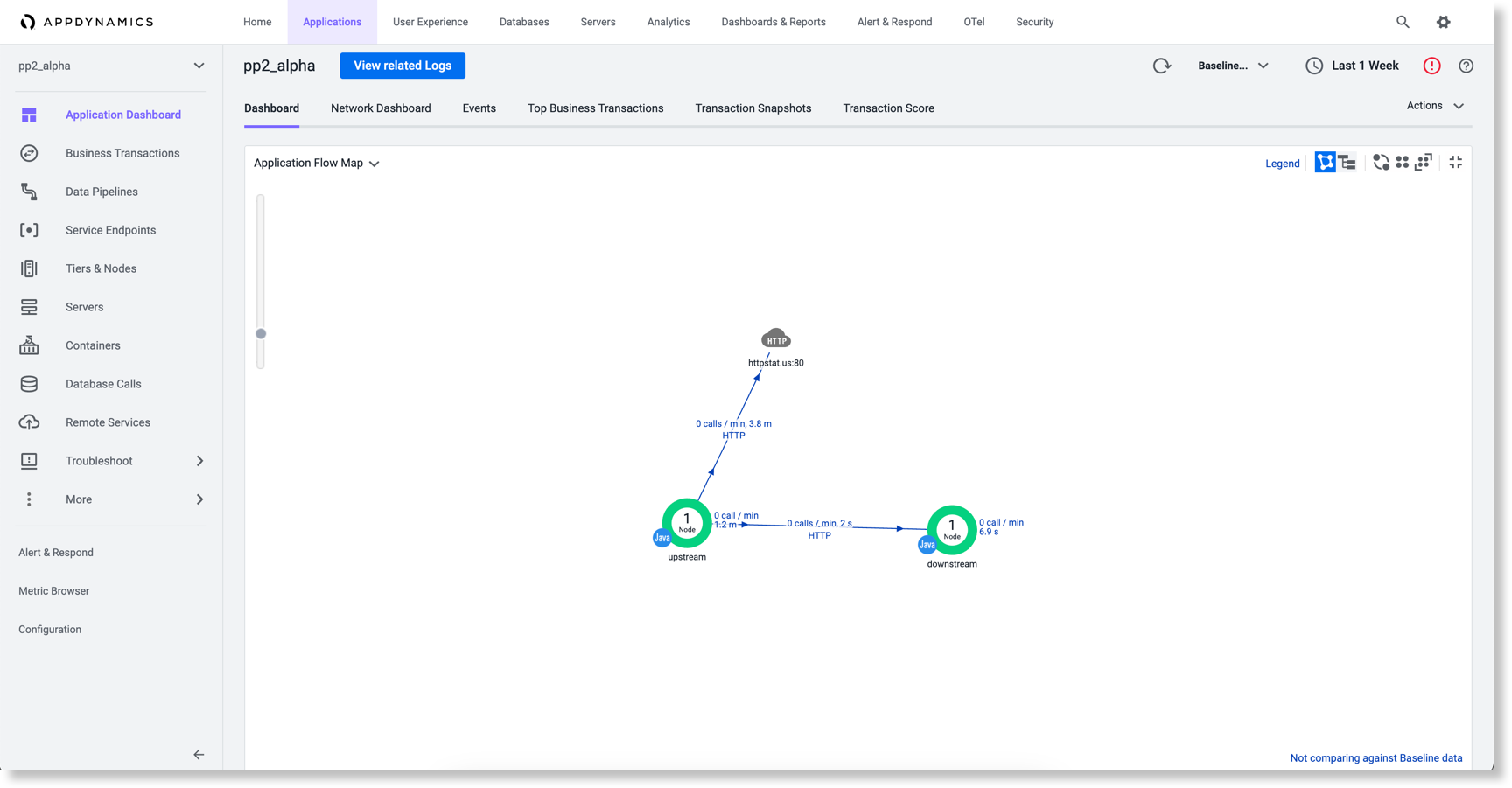Open the Servers top navigation tab
The image size is (1512, 788).
pyautogui.click(x=598, y=22)
